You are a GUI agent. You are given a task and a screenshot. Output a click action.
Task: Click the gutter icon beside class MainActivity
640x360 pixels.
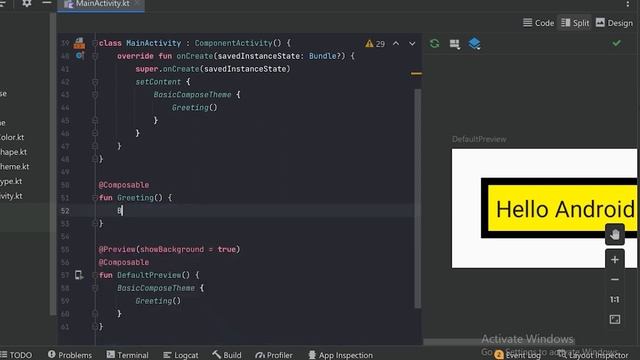pyautogui.click(x=79, y=43)
